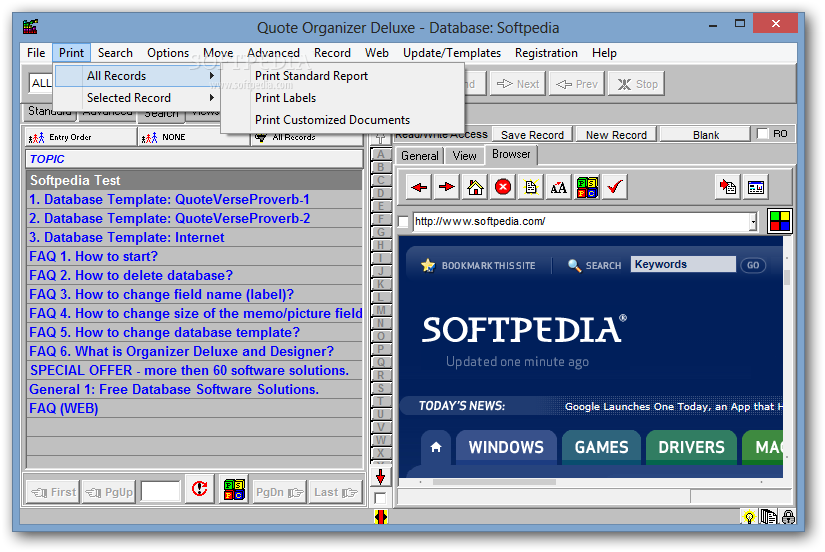Click red down arrow below alphabet index
Viewport: 825px width, 552px height.
[380, 476]
